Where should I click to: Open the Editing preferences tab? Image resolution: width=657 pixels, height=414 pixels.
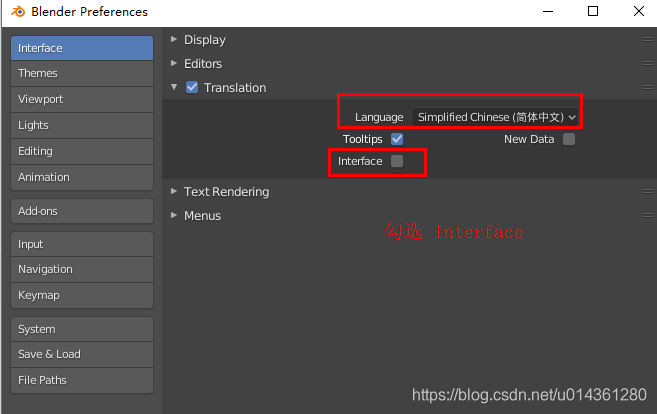[x=82, y=151]
